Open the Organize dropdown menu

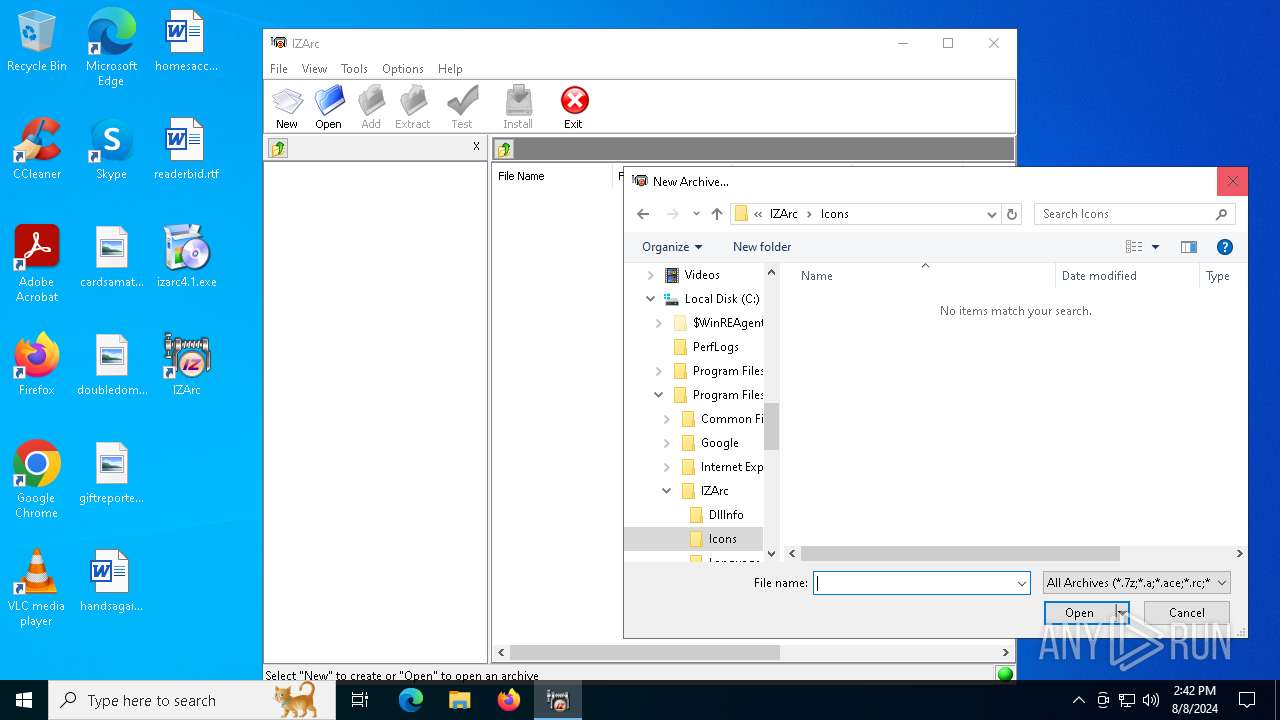(672, 247)
